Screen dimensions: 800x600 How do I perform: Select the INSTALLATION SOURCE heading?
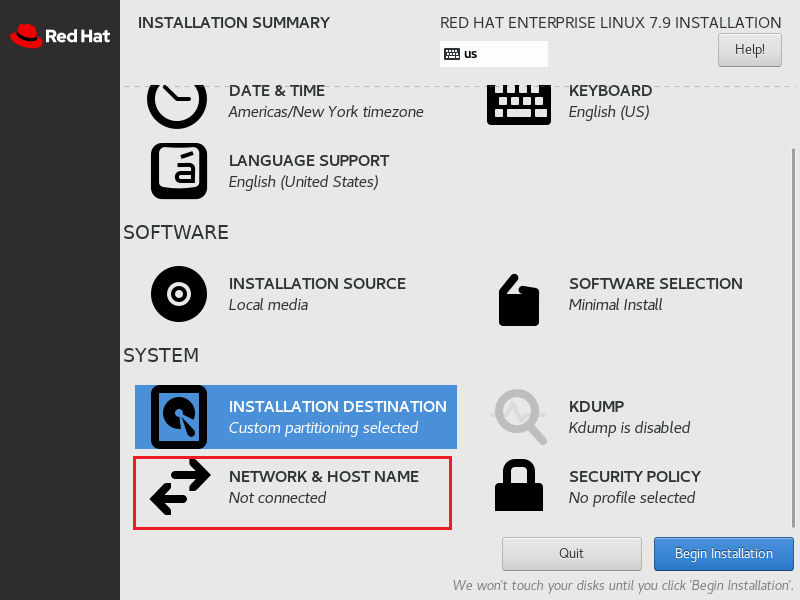pyautogui.click(x=317, y=284)
